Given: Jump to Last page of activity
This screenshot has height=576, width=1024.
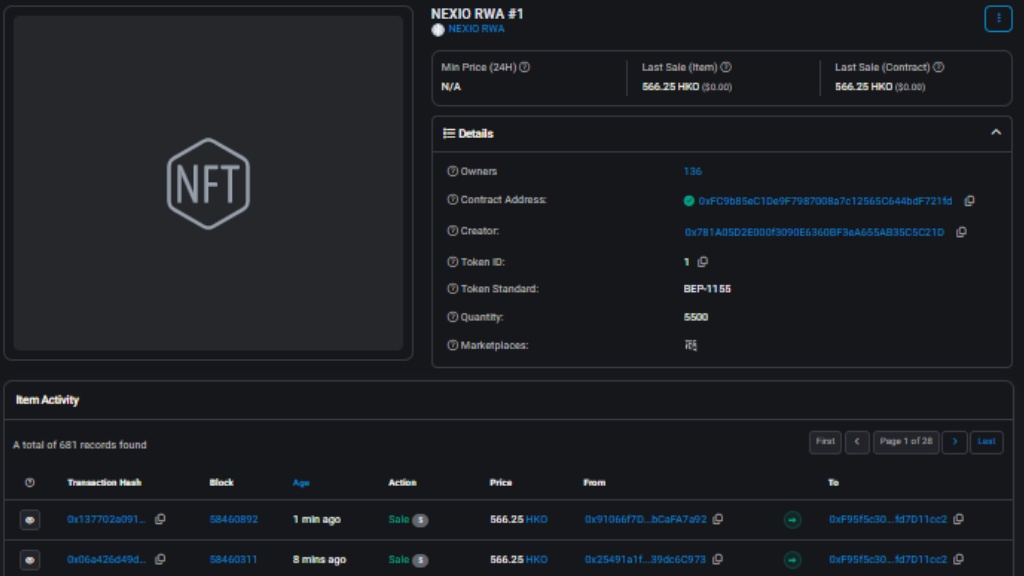Looking at the screenshot, I should [x=986, y=442].
